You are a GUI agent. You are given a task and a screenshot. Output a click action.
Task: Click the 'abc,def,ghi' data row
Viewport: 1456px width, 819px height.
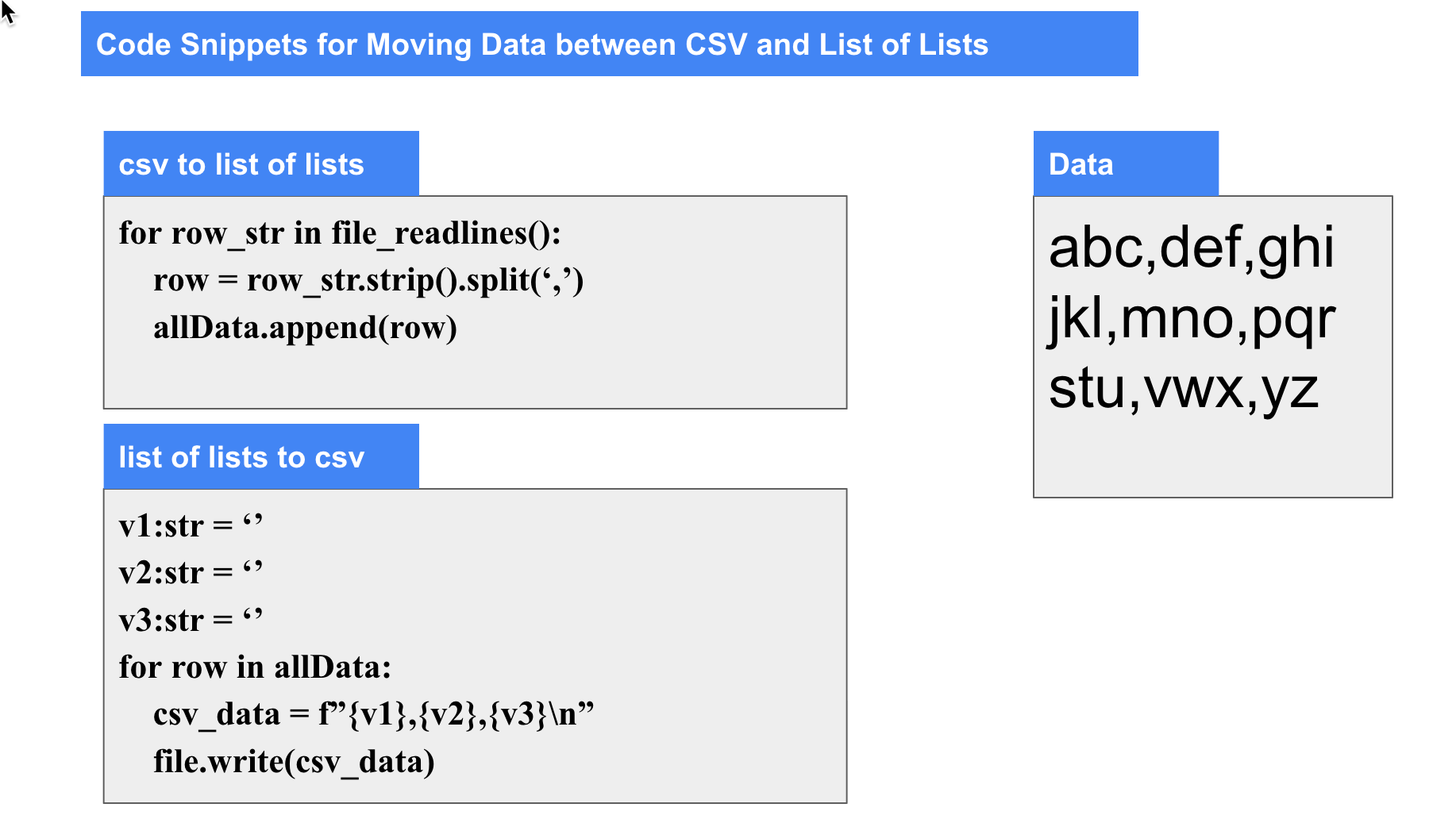1191,248
